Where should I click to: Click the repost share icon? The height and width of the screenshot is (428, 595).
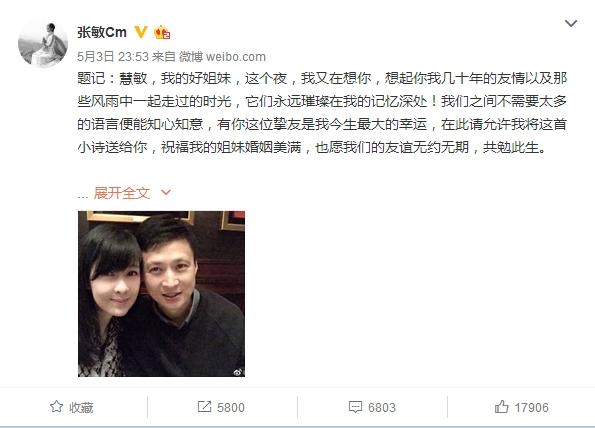coord(204,407)
